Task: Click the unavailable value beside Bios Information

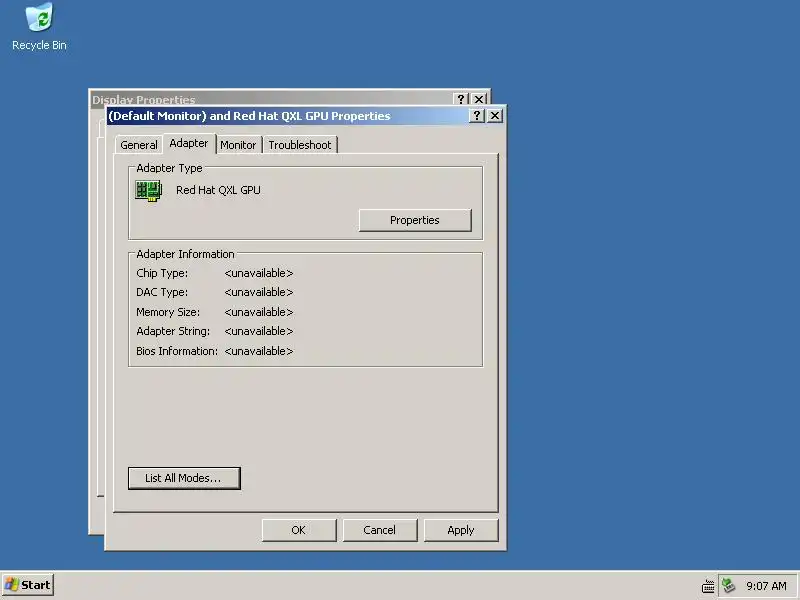Action: coord(259,351)
